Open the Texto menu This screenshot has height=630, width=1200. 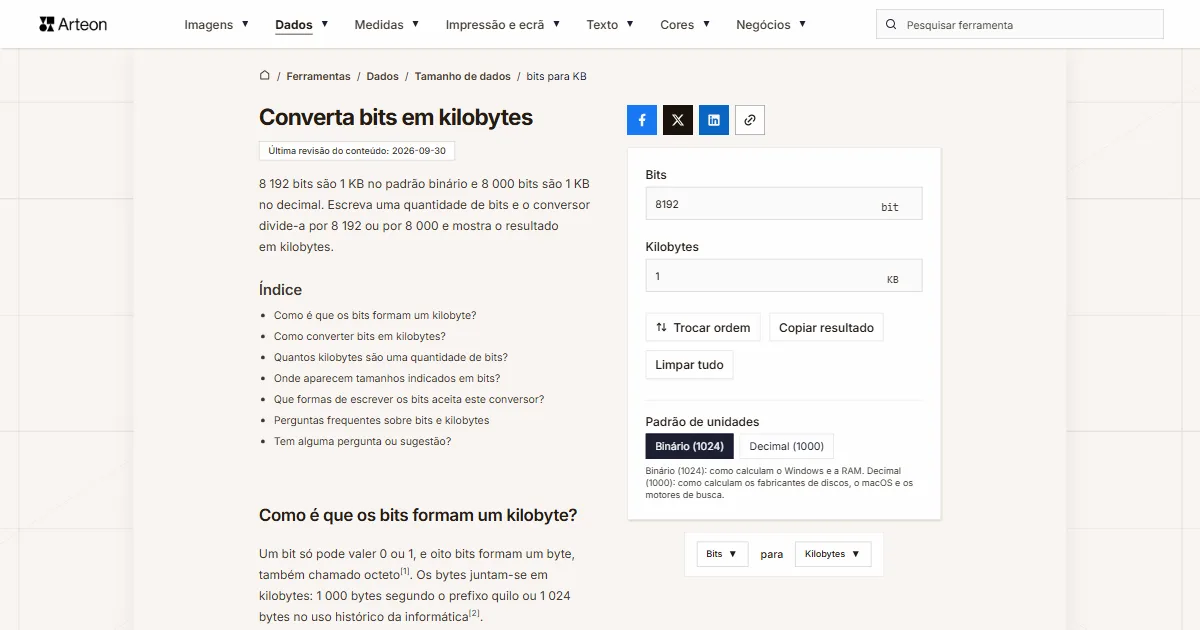click(610, 25)
